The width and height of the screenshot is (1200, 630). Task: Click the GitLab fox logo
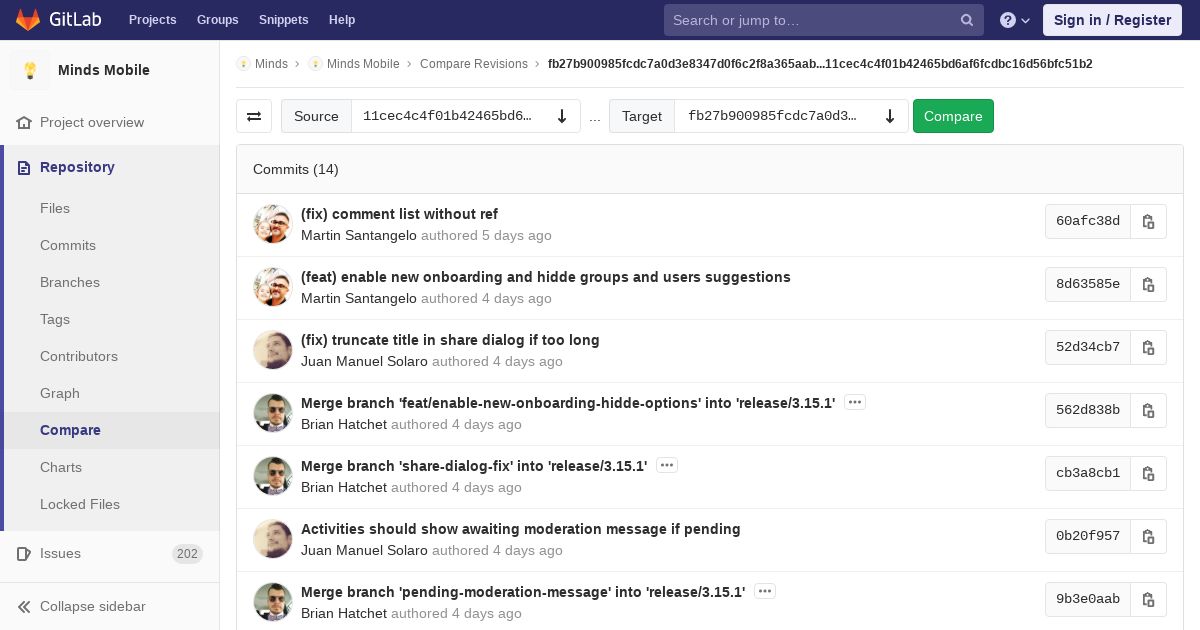27,19
